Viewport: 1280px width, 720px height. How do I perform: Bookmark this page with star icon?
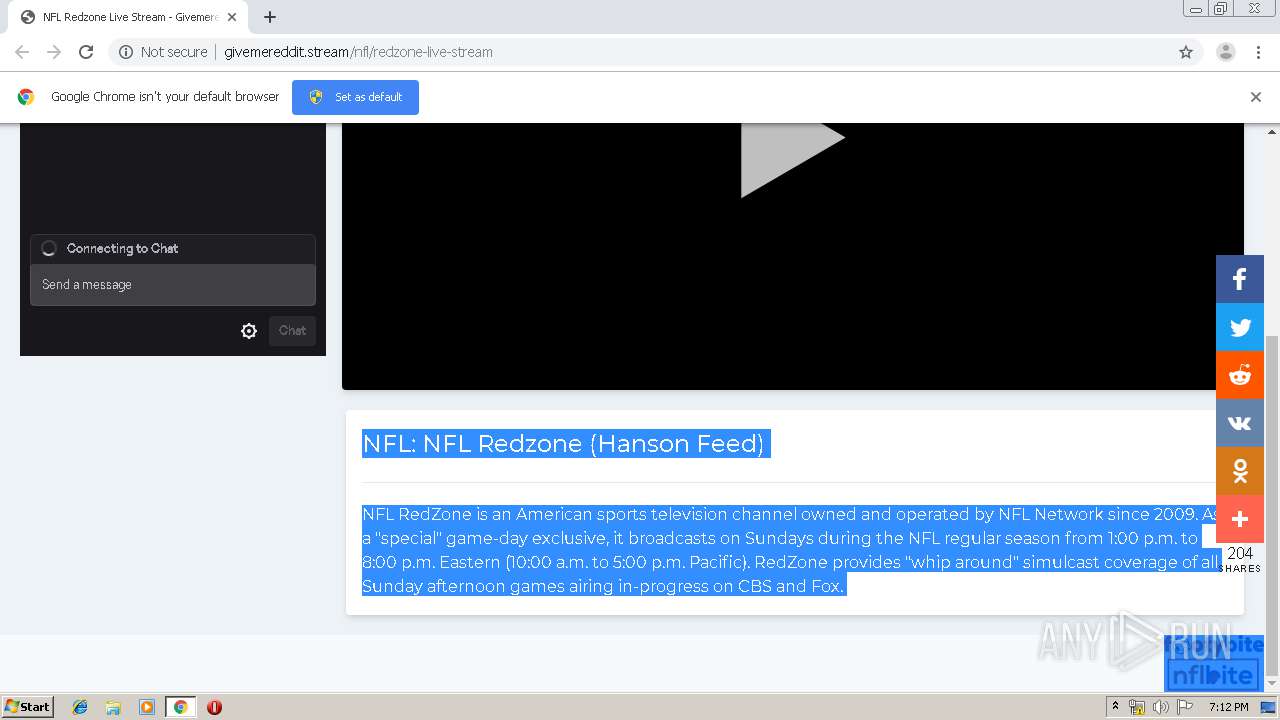(x=1186, y=52)
